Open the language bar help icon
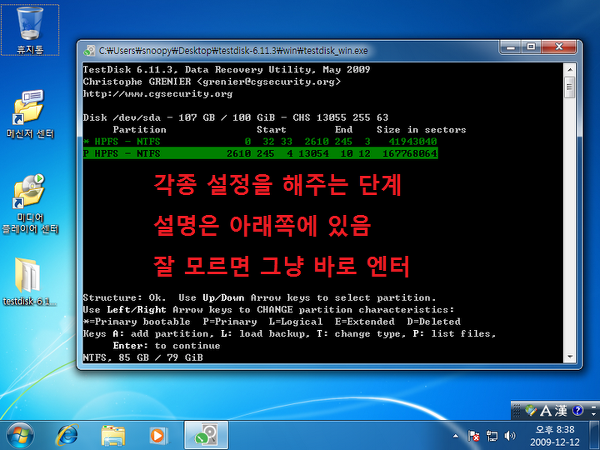 pos(577,411)
